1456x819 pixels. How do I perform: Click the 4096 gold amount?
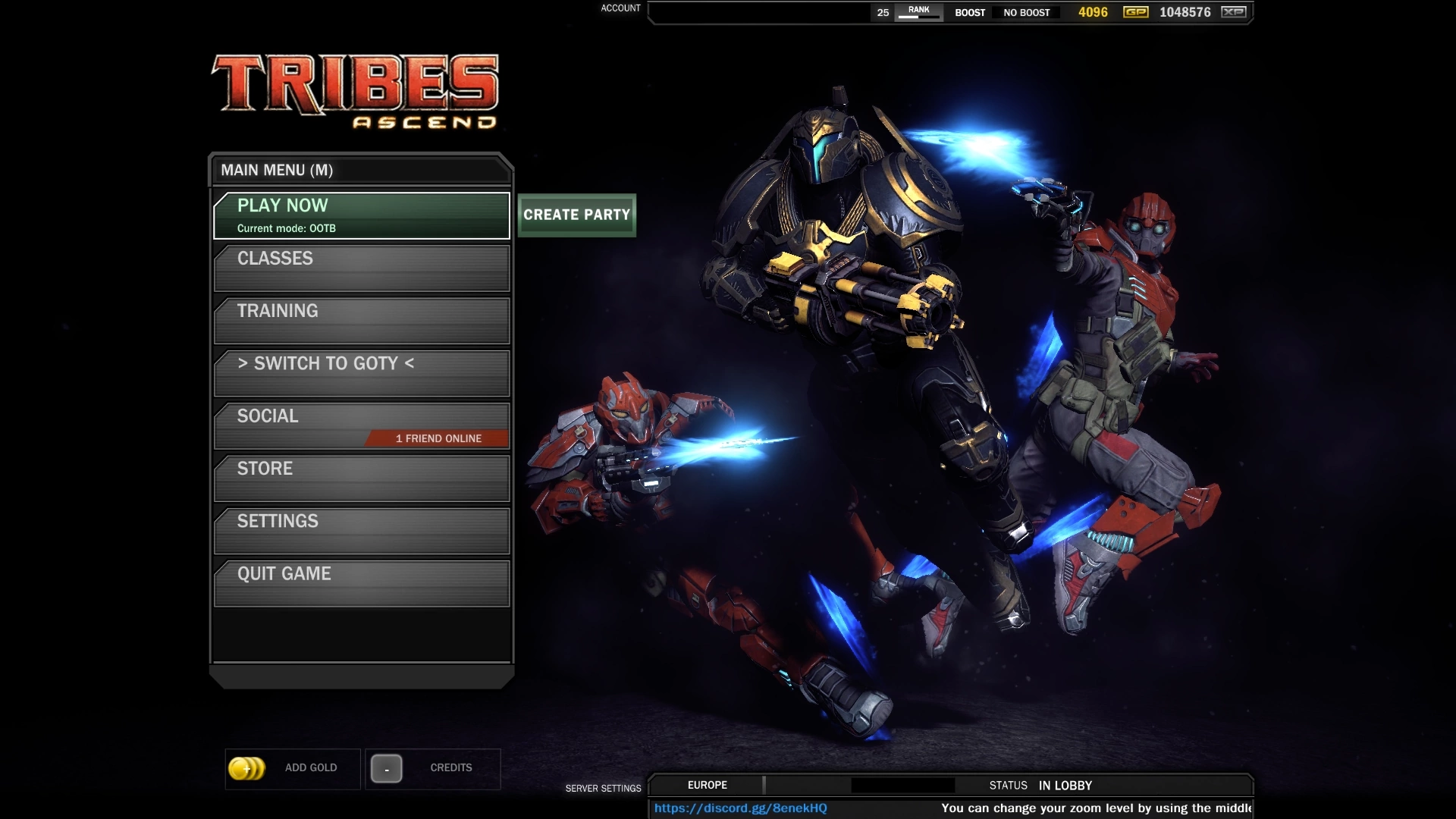(1093, 12)
